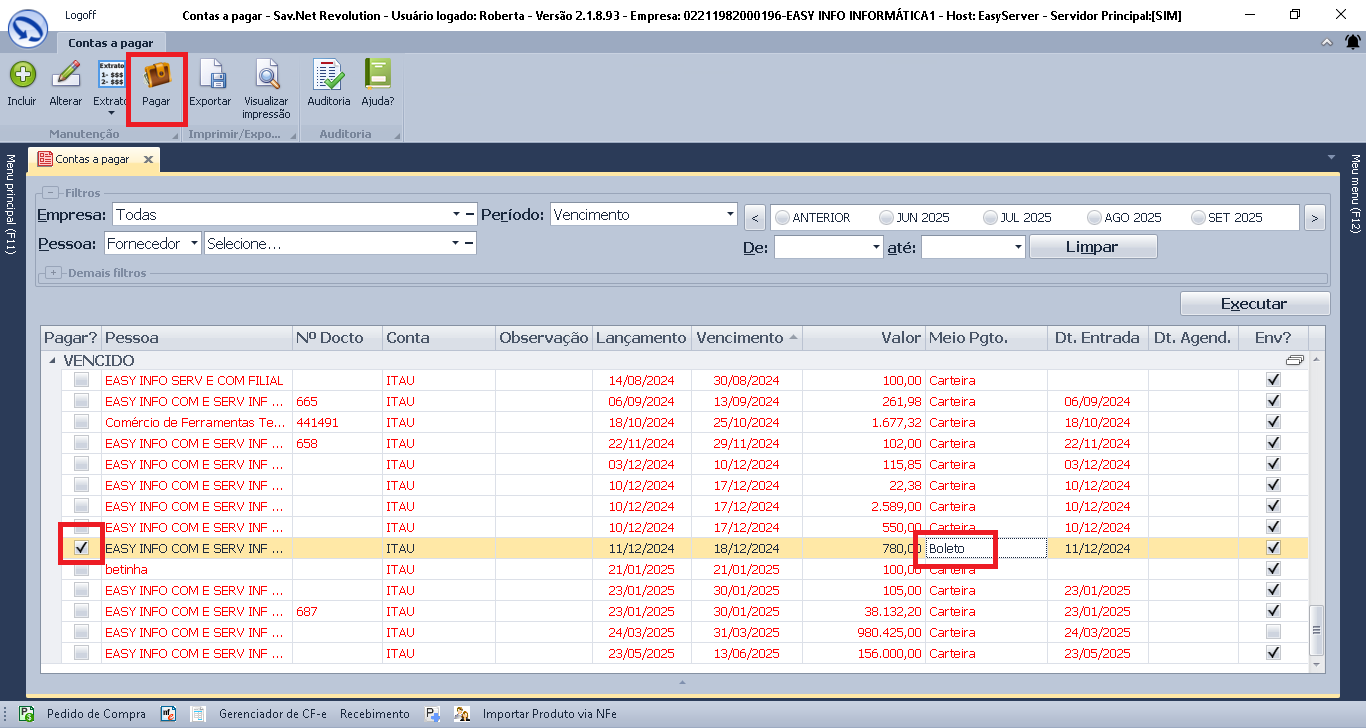Open Visualizar impressão preview icon

coord(266,76)
